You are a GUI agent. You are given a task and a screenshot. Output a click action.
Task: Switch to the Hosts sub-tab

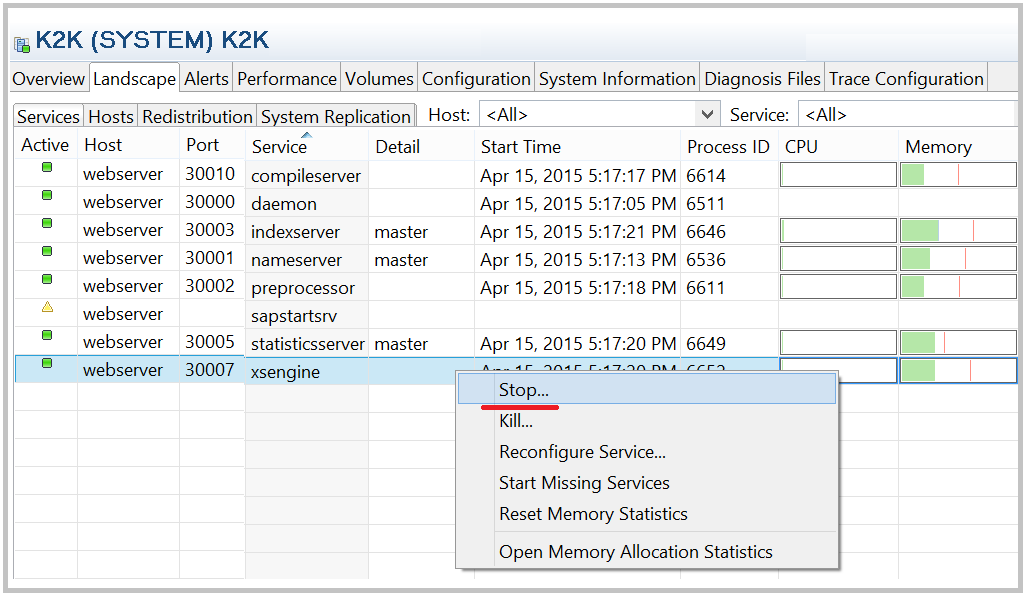click(111, 116)
